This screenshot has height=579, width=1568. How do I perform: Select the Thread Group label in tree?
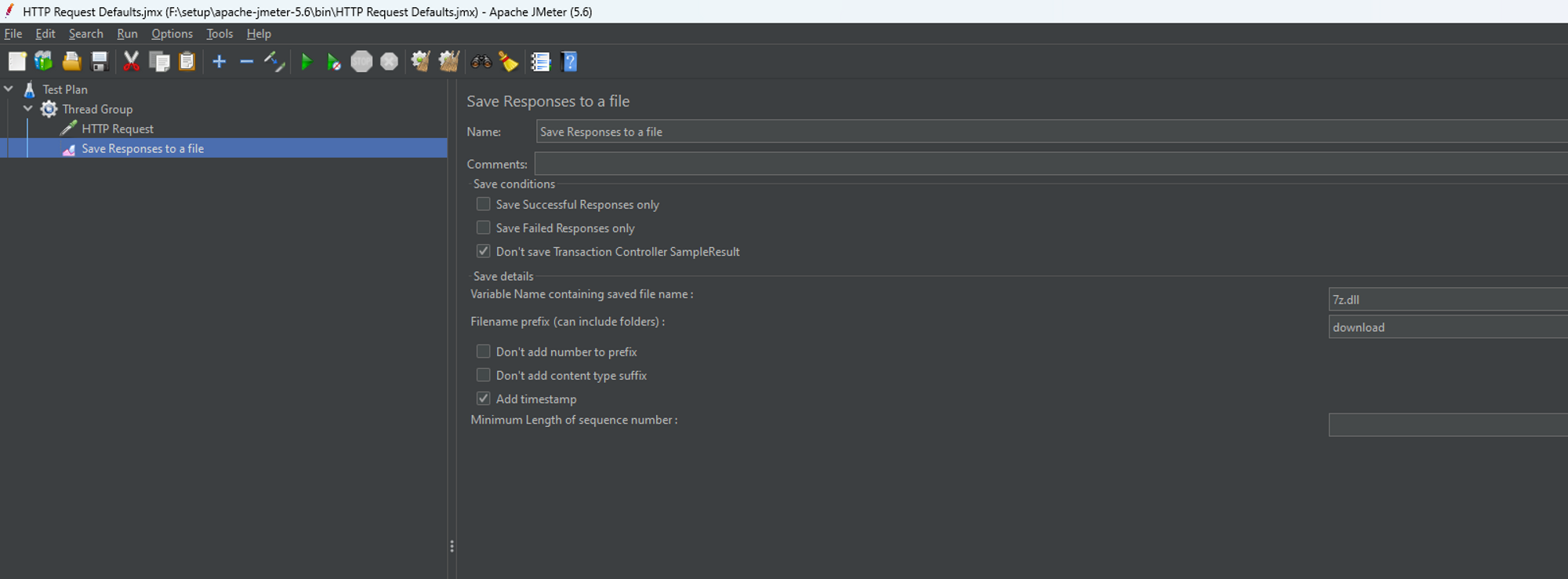[97, 109]
